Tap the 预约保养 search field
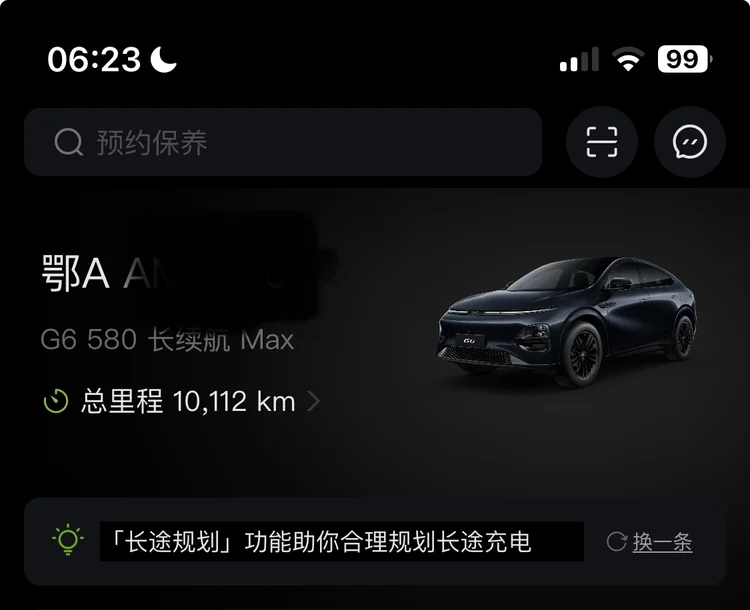The image size is (750, 610). [x=283, y=142]
